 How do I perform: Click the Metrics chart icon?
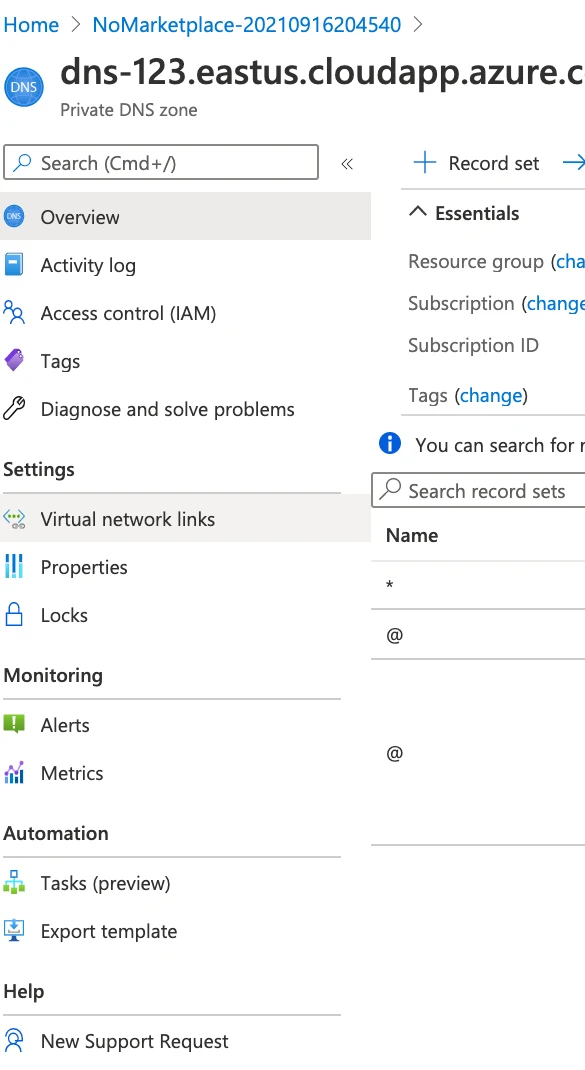click(14, 772)
